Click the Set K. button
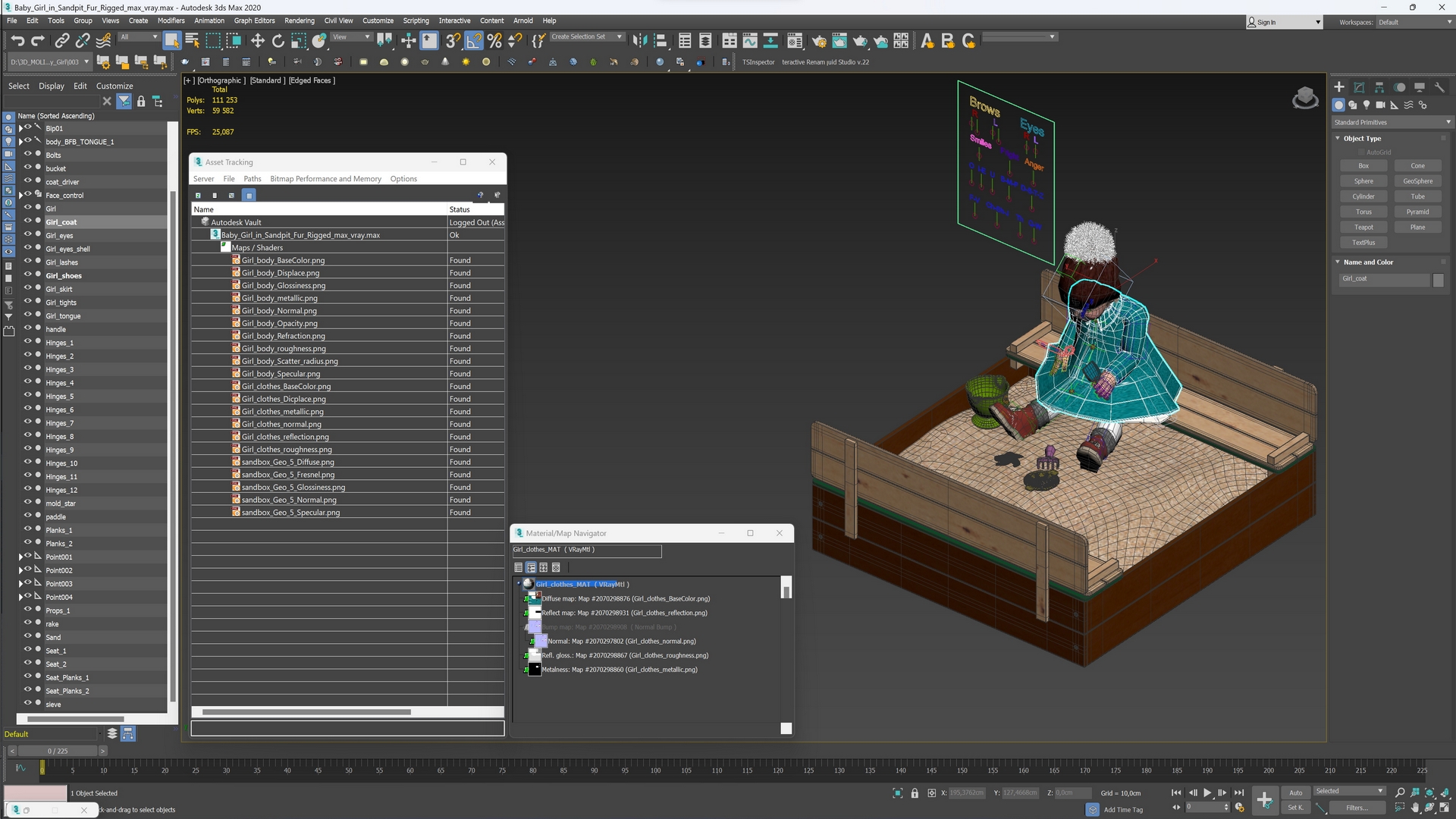This screenshot has width=1456, height=819. pos(1296,808)
